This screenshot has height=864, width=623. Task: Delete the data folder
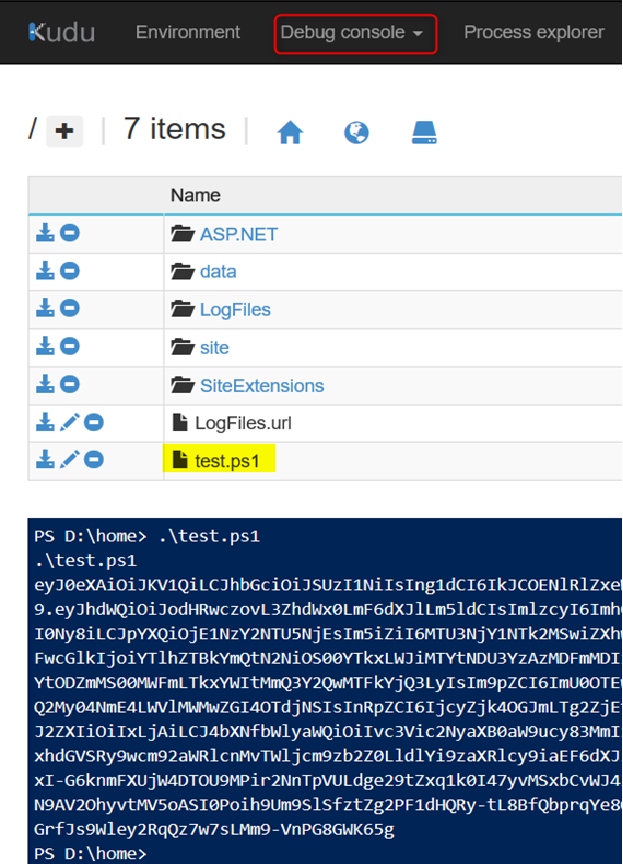69,271
